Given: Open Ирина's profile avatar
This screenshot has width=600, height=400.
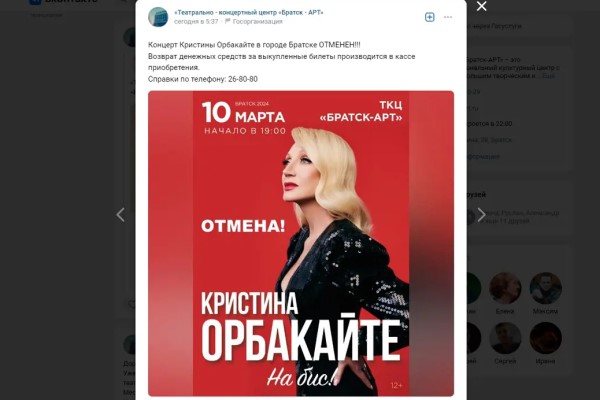Looking at the screenshot, I should [545, 338].
